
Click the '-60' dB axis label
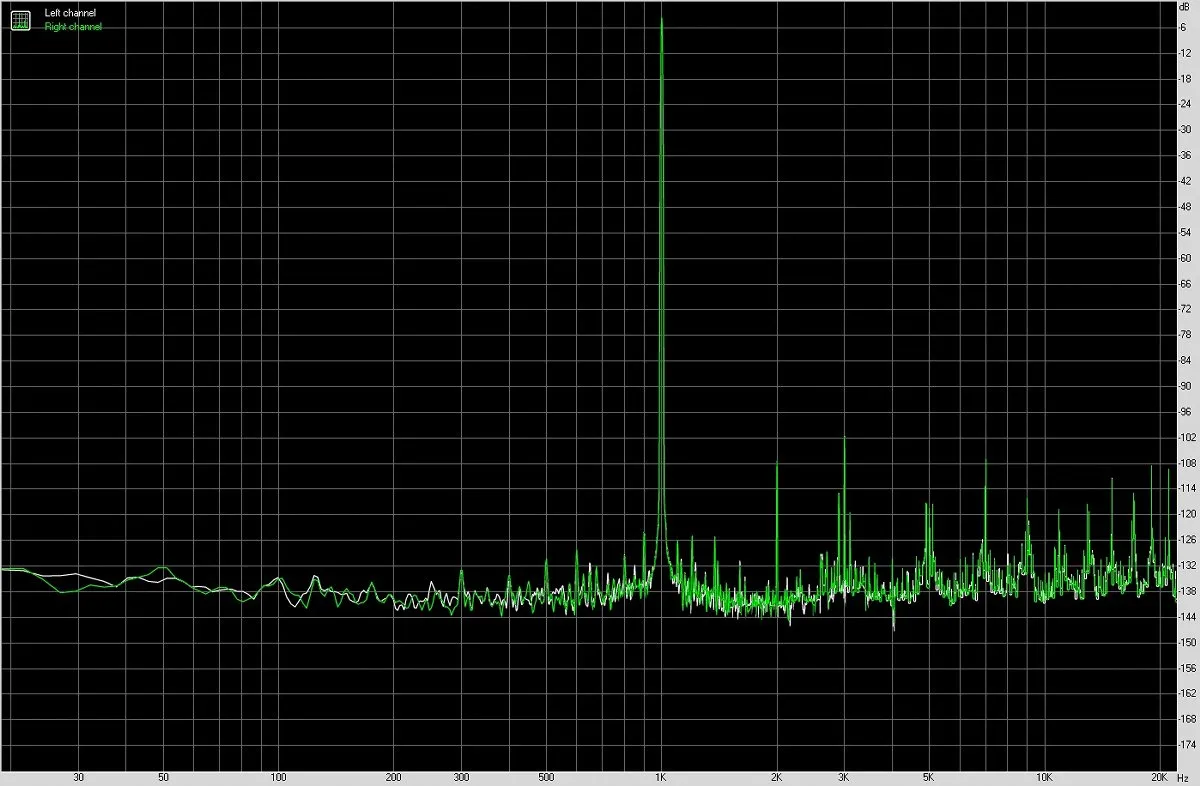coord(1186,258)
